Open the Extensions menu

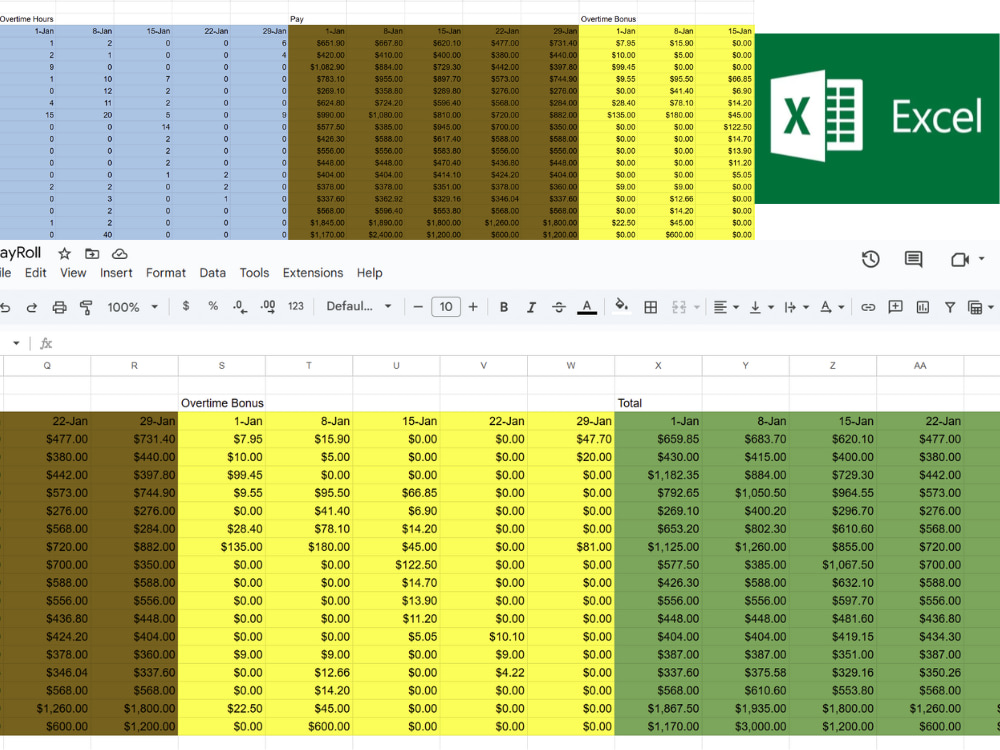pos(313,273)
